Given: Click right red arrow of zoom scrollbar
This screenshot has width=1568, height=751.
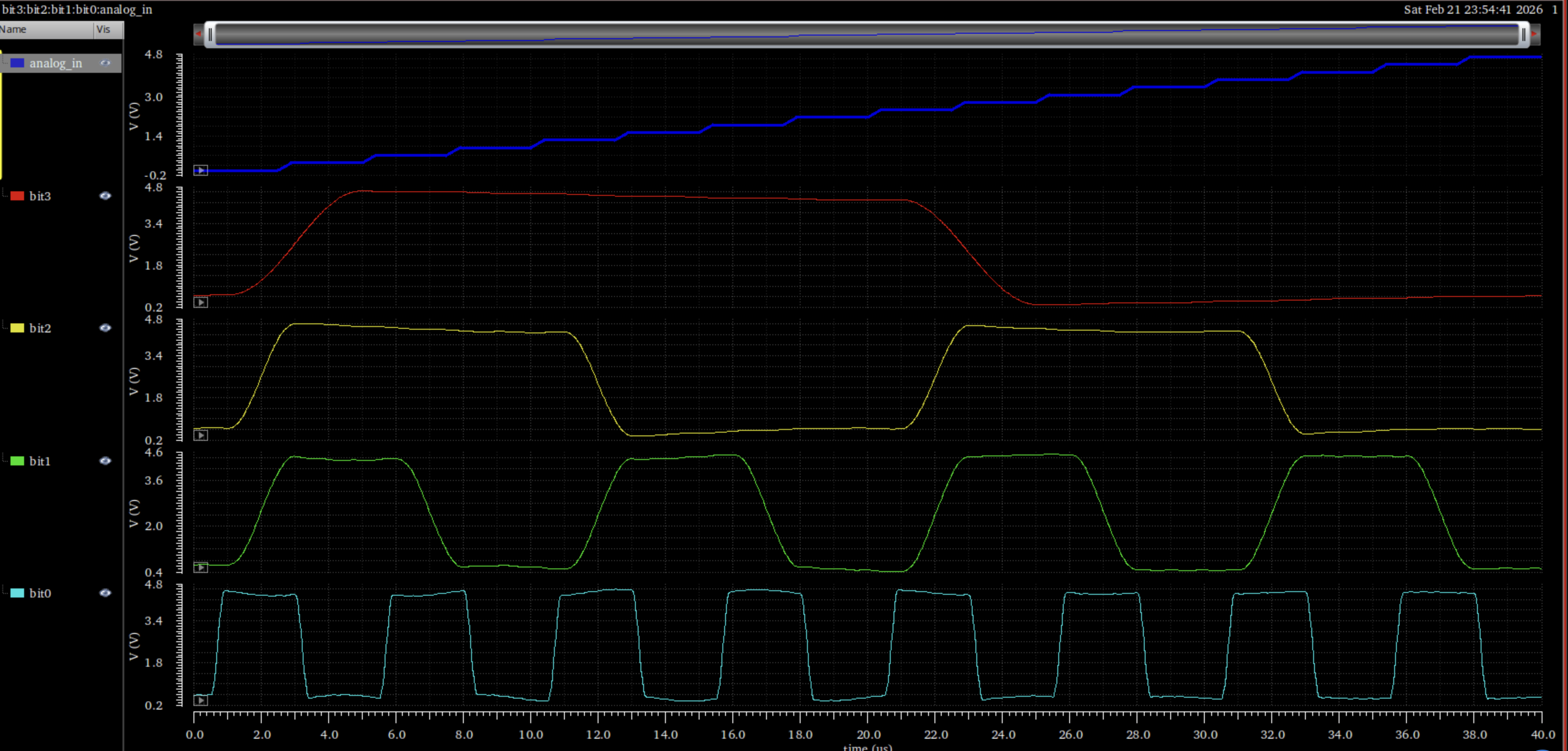Looking at the screenshot, I should (x=1534, y=35).
